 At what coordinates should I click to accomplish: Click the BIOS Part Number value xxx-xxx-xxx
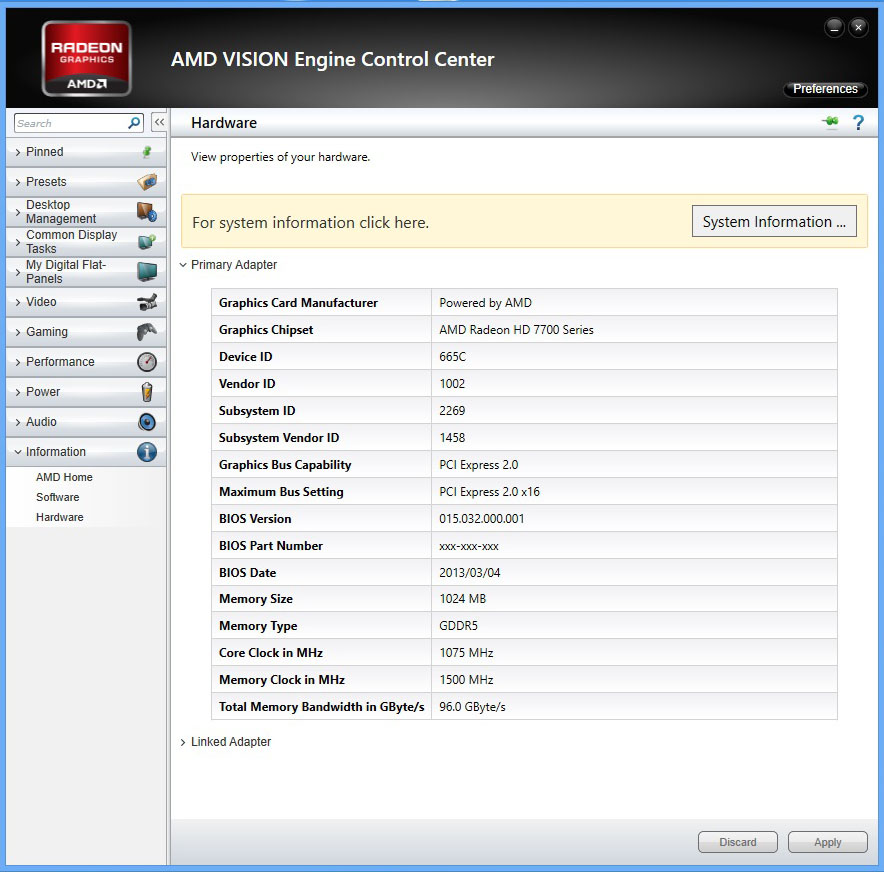tap(468, 546)
